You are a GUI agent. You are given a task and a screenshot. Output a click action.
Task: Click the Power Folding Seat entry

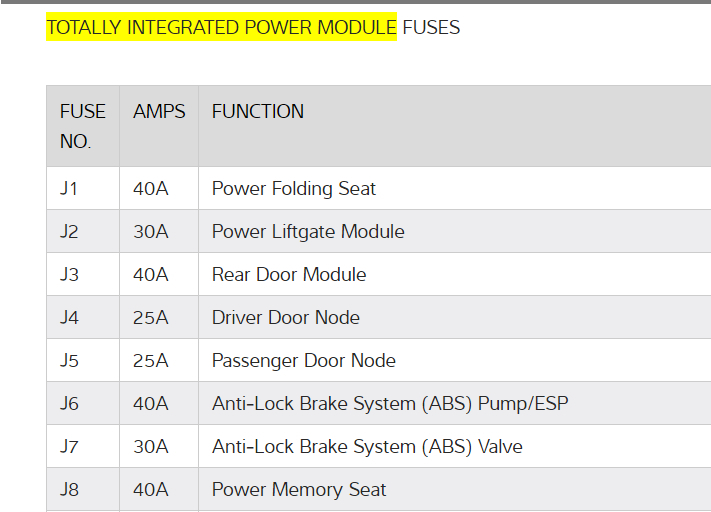(294, 188)
